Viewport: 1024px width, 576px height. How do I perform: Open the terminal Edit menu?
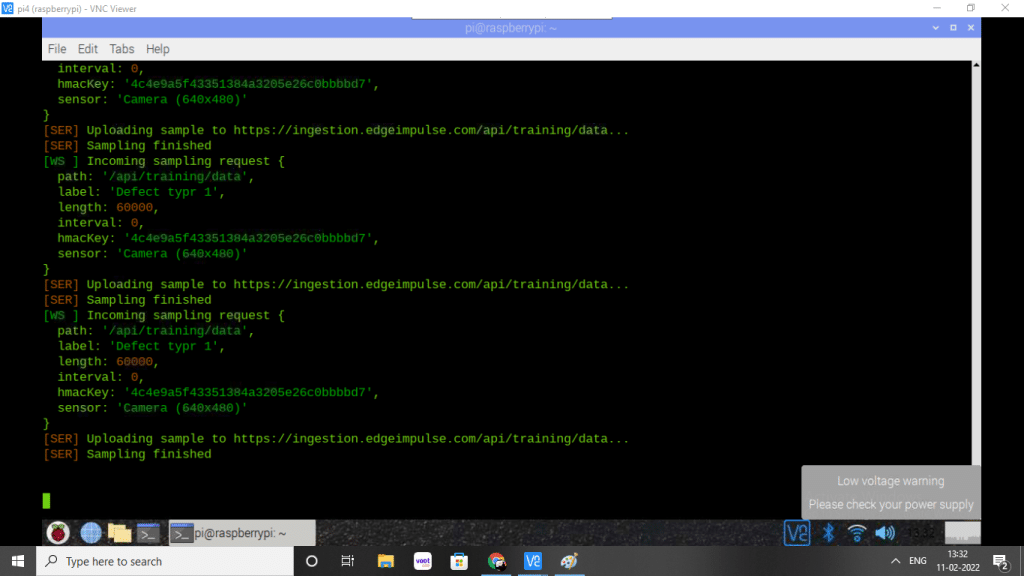(88, 49)
